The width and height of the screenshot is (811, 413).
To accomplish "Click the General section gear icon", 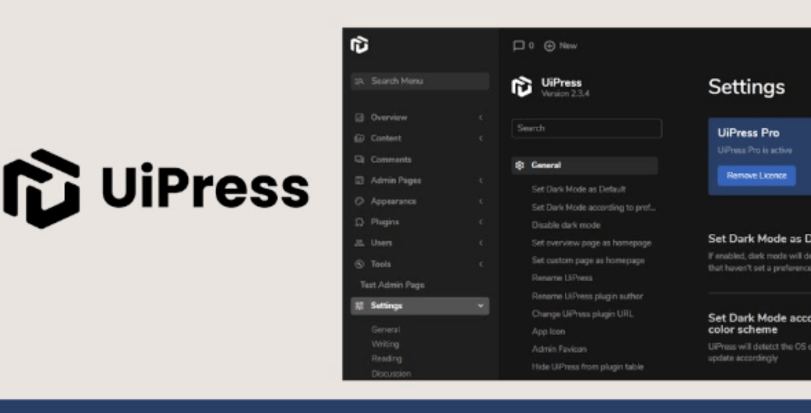I will tap(520, 165).
